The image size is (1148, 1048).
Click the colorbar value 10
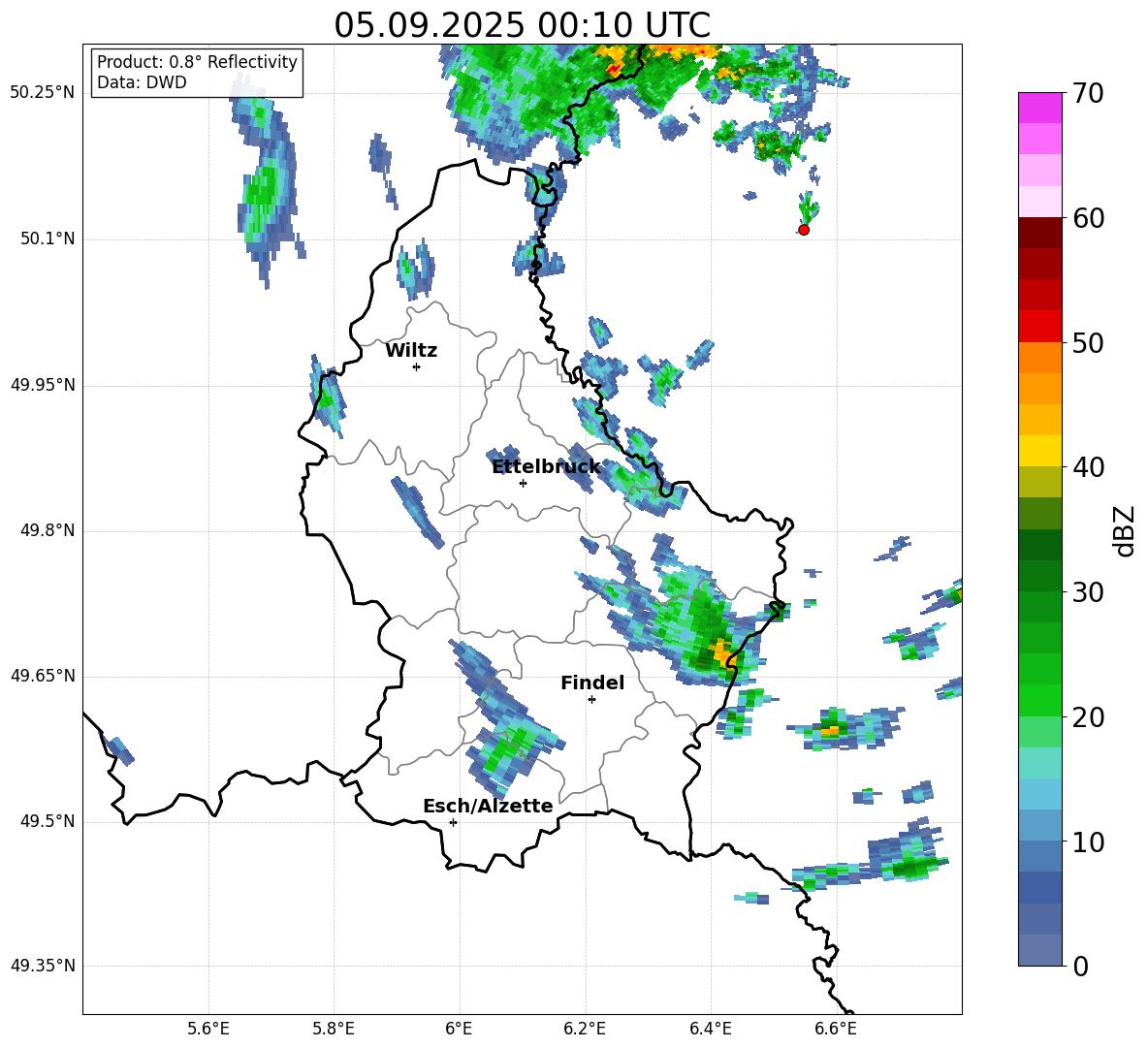[1088, 842]
